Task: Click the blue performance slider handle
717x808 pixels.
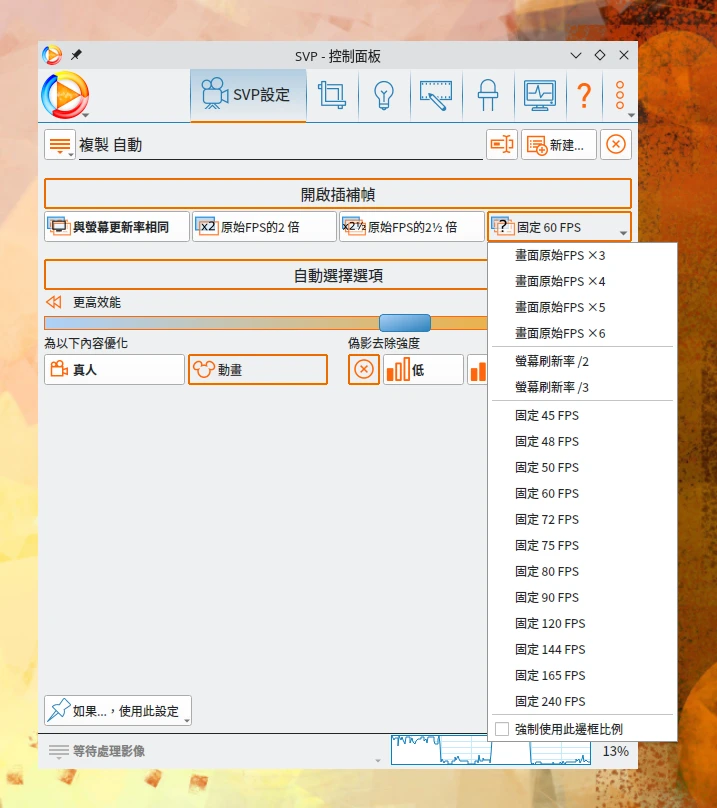Action: [405, 323]
